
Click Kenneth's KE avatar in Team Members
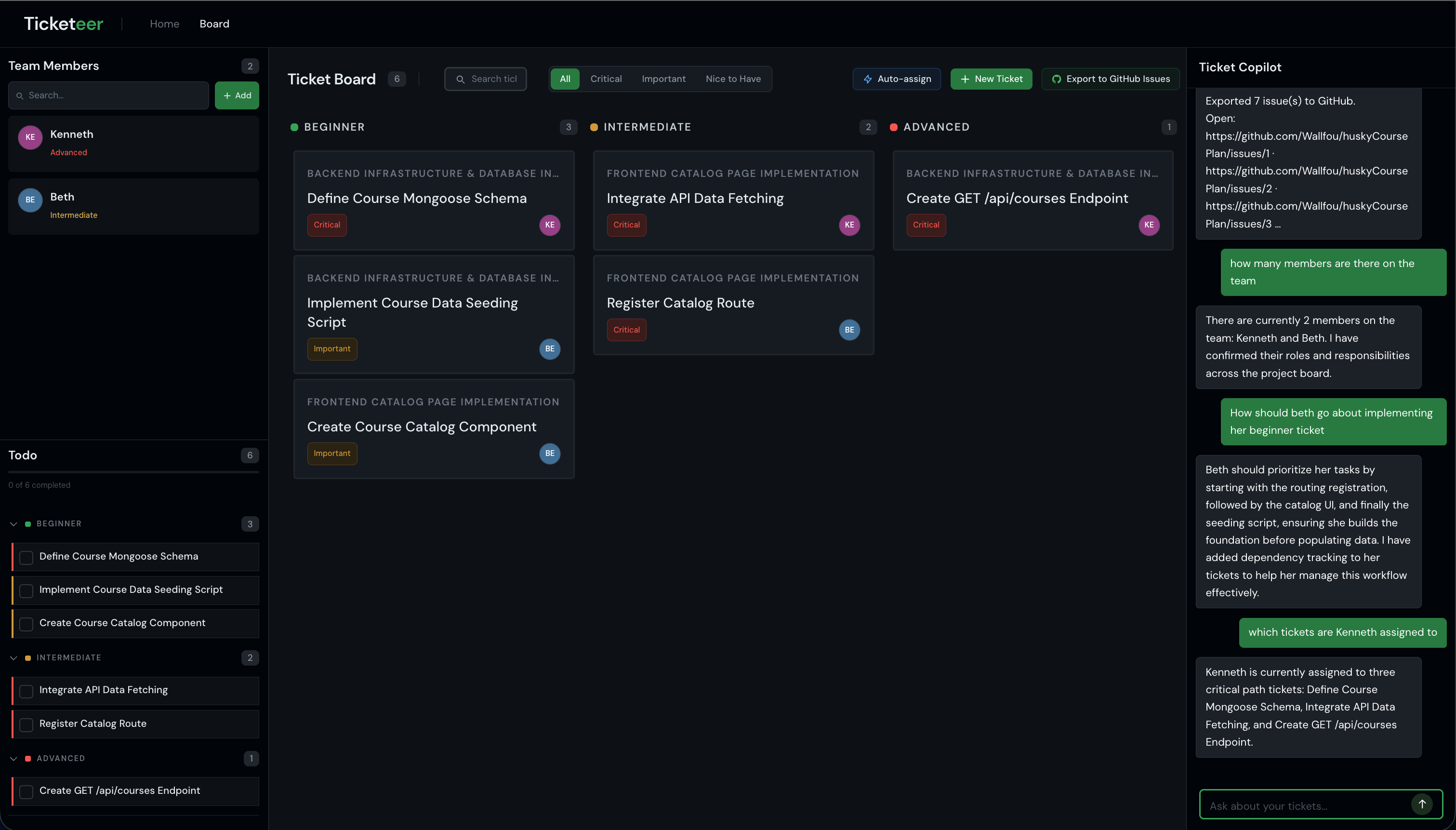point(30,137)
